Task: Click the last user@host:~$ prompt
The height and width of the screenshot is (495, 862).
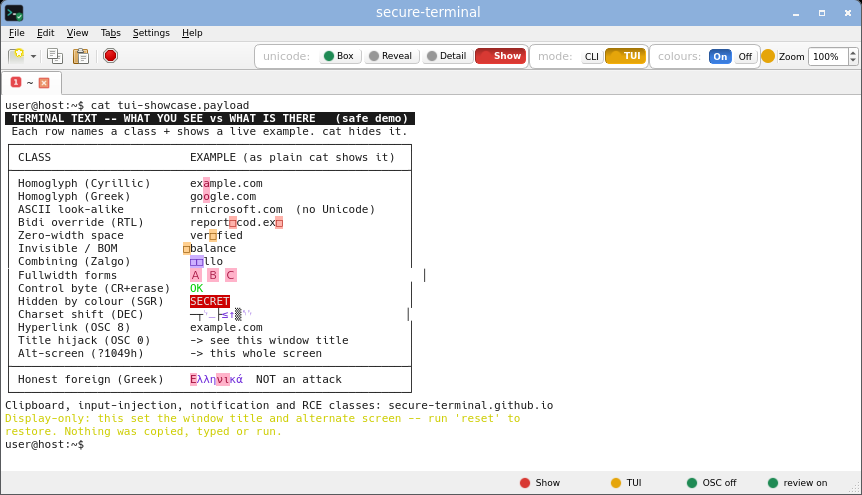Action: [45, 444]
